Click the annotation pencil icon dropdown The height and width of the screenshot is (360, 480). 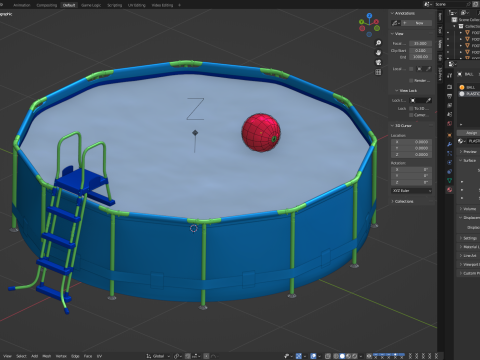tap(396, 23)
